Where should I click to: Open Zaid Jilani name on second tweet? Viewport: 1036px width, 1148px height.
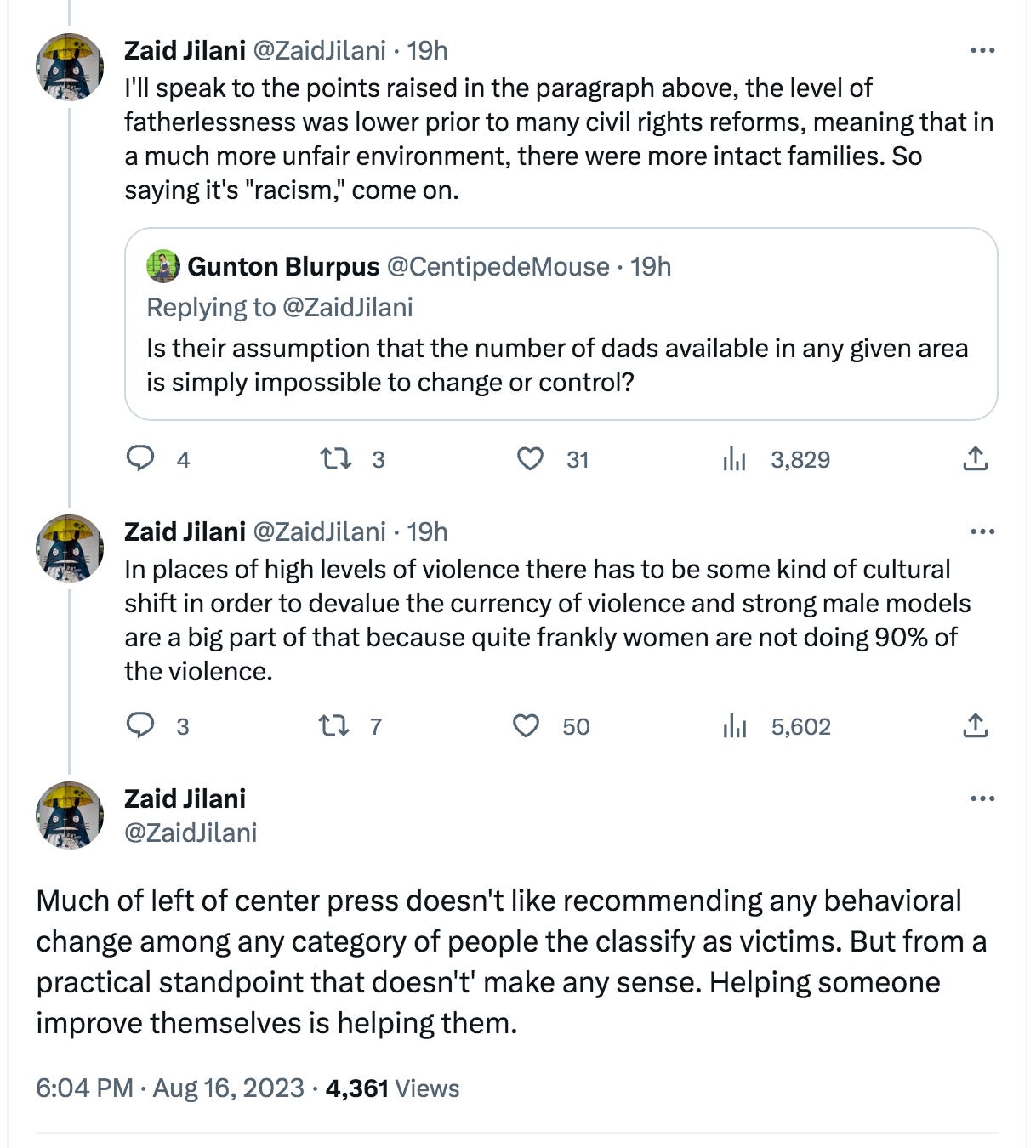185,531
